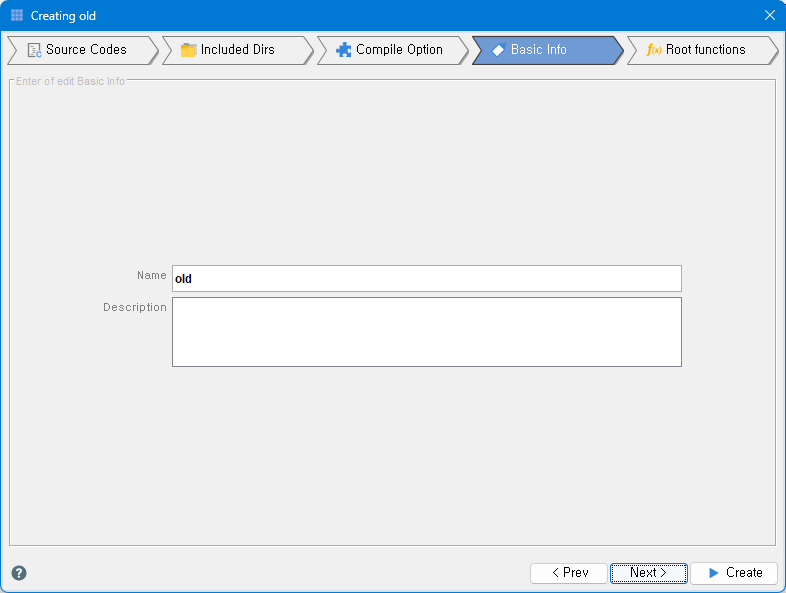786x593 pixels.
Task: Click the blue play arrow on Create
Action: (713, 573)
